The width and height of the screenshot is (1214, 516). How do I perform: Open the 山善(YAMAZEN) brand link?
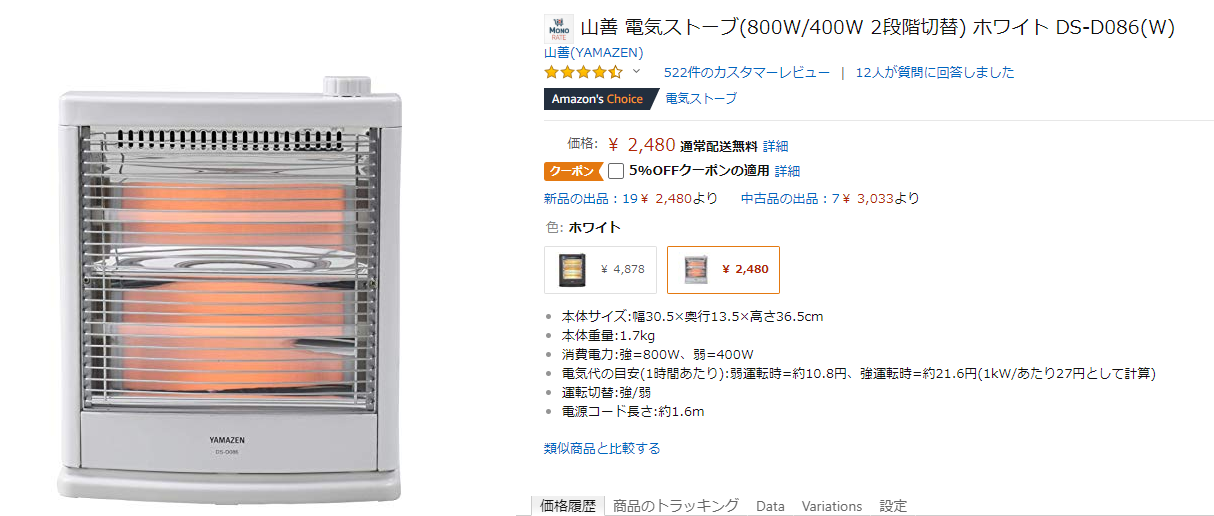[x=593, y=52]
